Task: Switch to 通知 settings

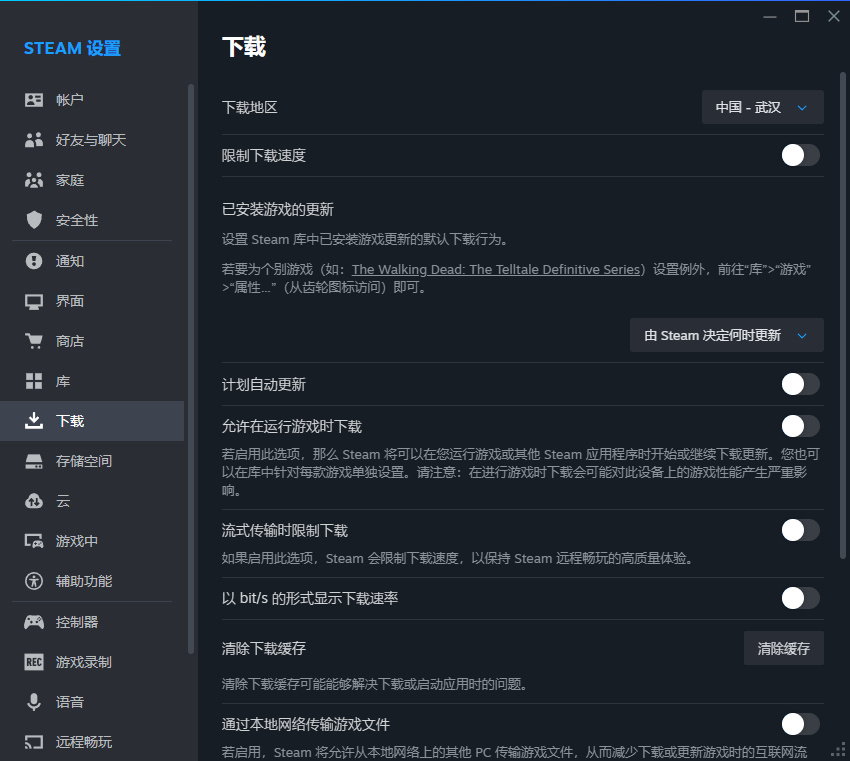Action: point(92,261)
